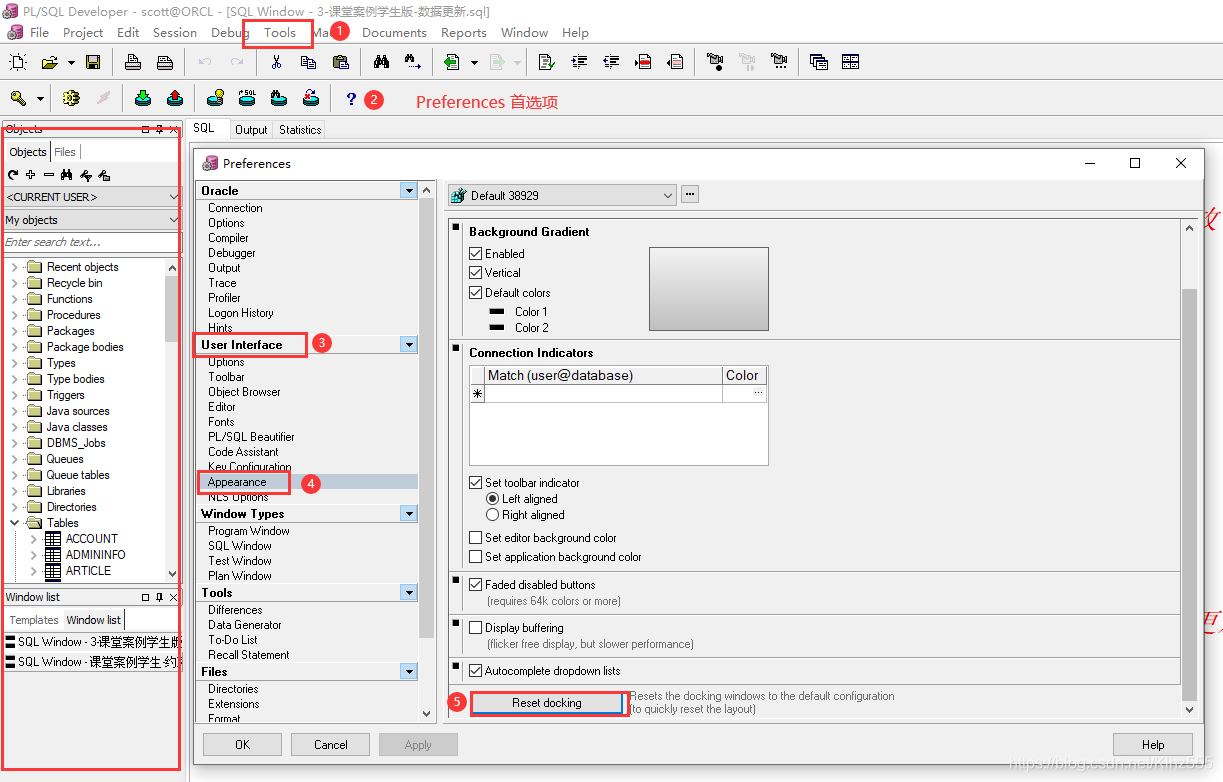Click the ACCOUNT table icon
This screenshot has width=1223, height=782.
pyautogui.click(x=53, y=539)
